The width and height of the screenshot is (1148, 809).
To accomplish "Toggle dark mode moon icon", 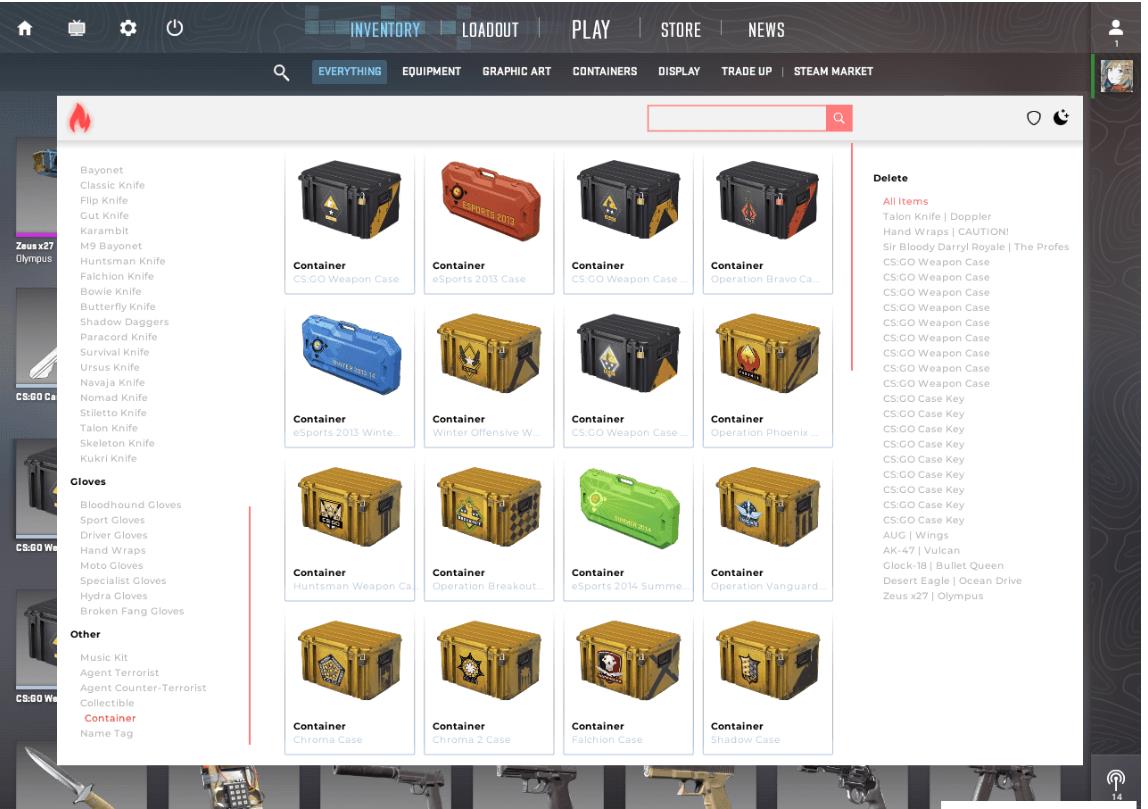I will (1061, 117).
